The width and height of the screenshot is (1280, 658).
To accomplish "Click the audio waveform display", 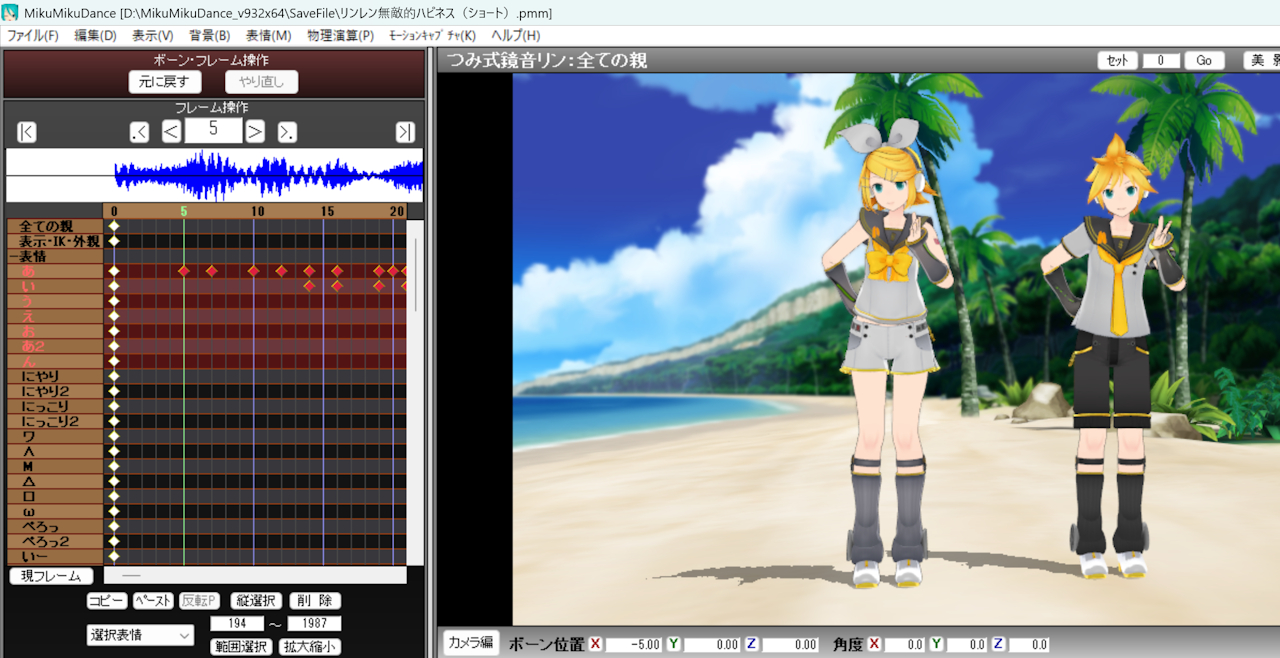I will tap(214, 176).
